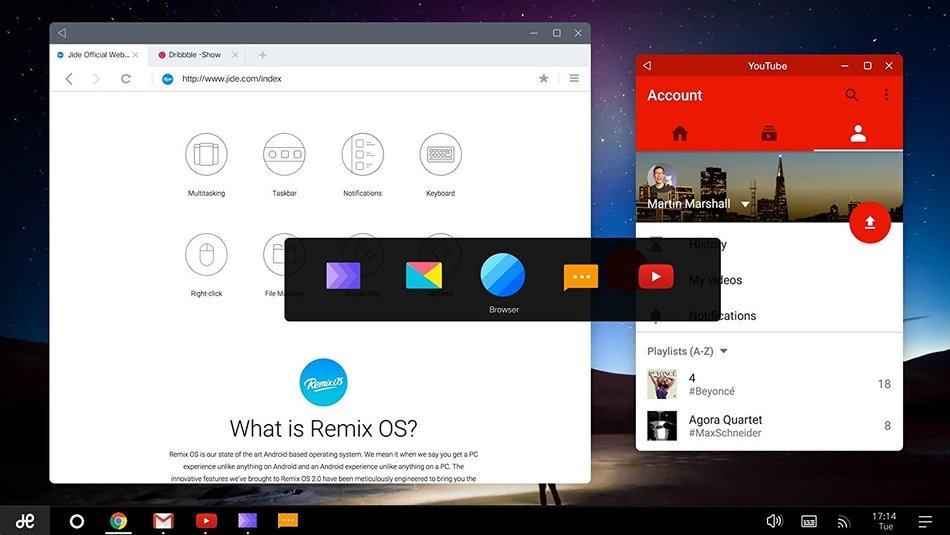Image resolution: width=950 pixels, height=535 pixels.
Task: Select purple arrows app in switcher
Action: (343, 276)
